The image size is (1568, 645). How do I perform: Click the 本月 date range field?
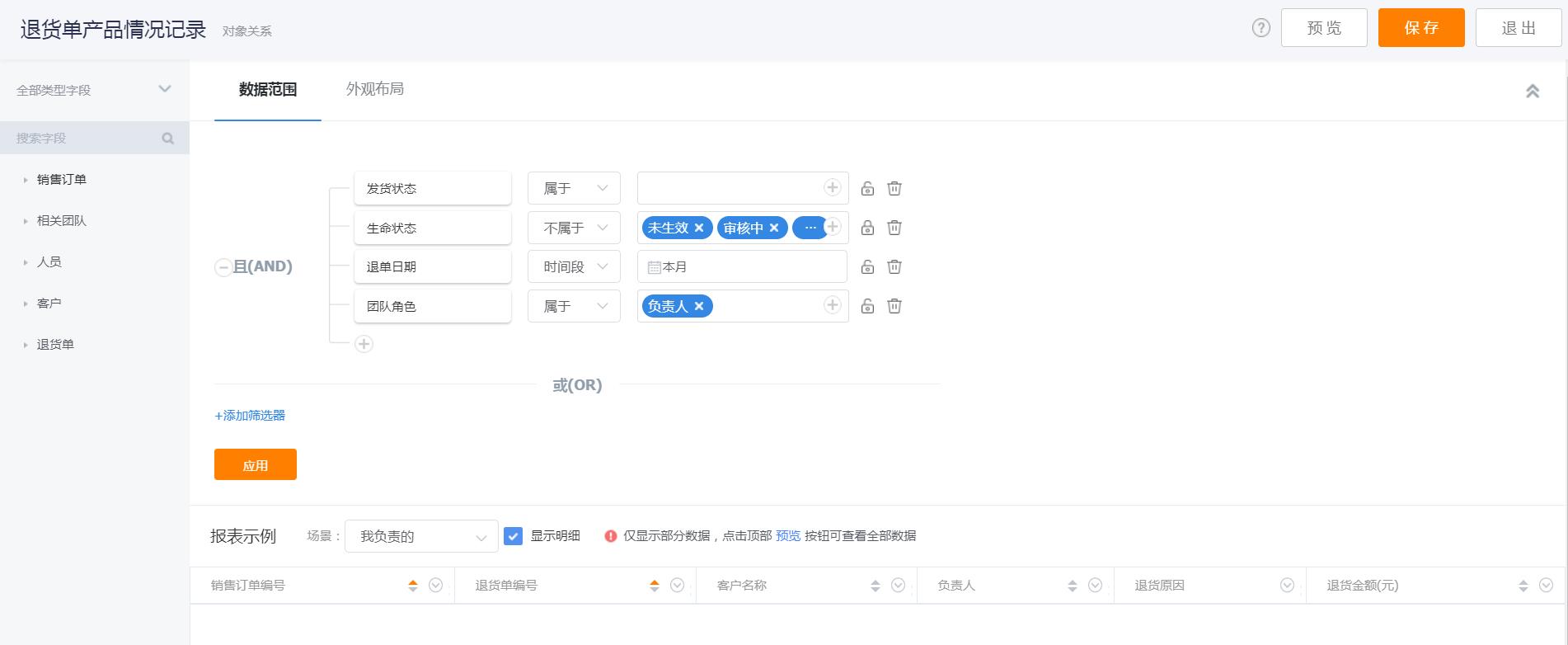(742, 267)
